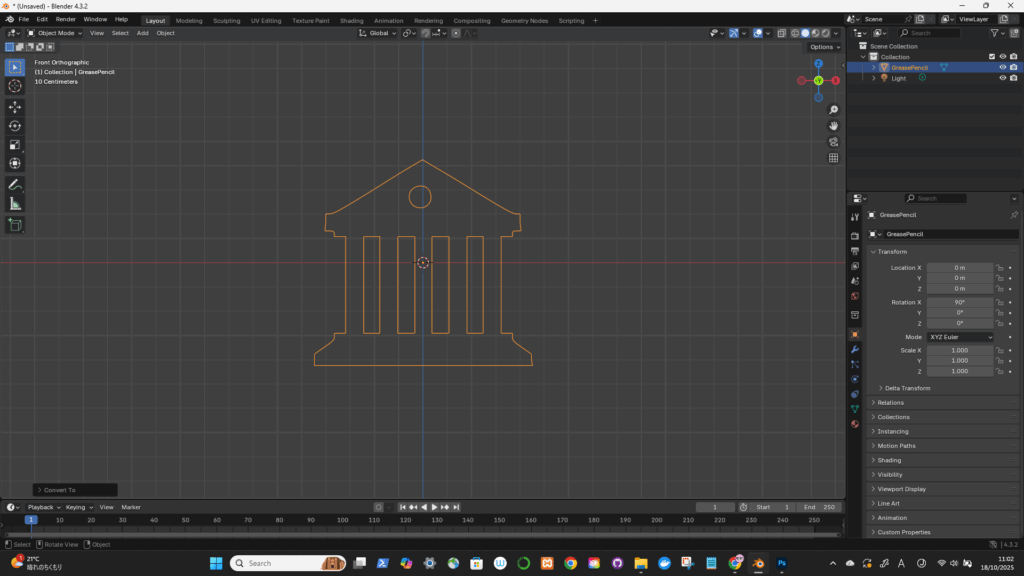This screenshot has width=1024, height=576.
Task: Open the Render menu
Action: (65, 19)
